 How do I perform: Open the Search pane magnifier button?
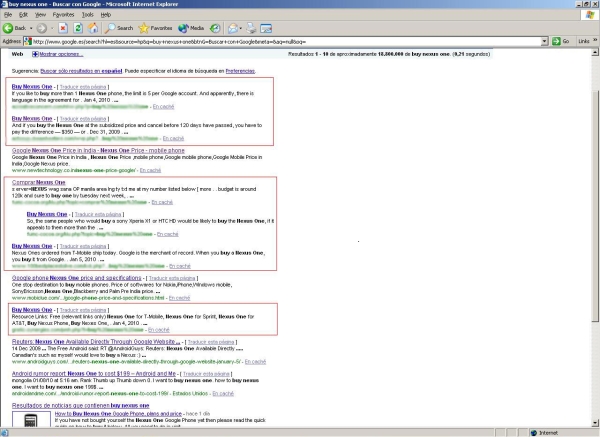(x=119, y=28)
